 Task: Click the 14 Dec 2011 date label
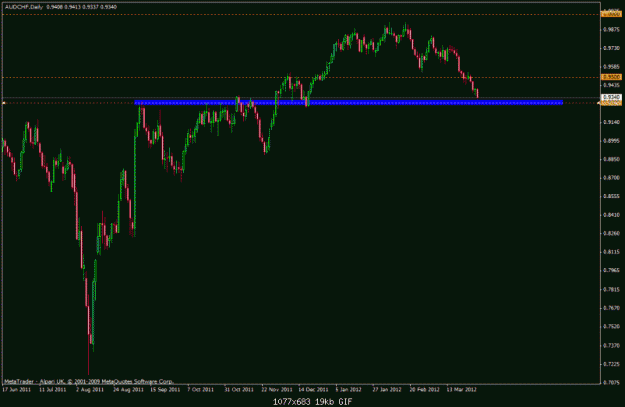pos(313,389)
